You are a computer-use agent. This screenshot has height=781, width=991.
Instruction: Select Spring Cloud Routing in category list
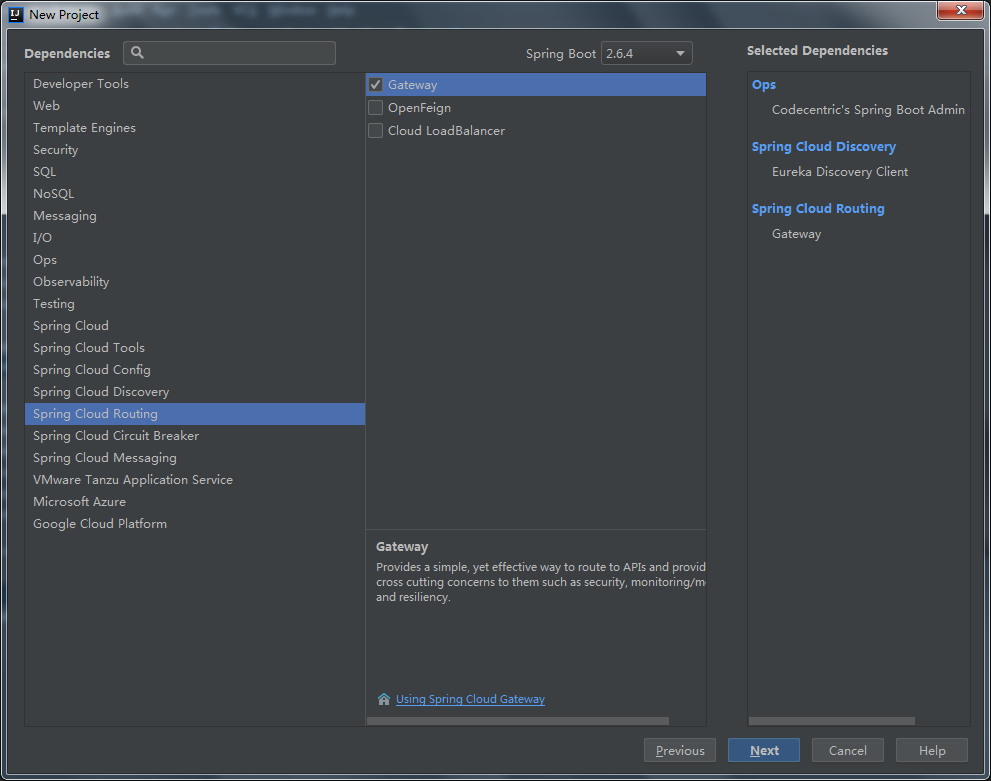pos(195,414)
